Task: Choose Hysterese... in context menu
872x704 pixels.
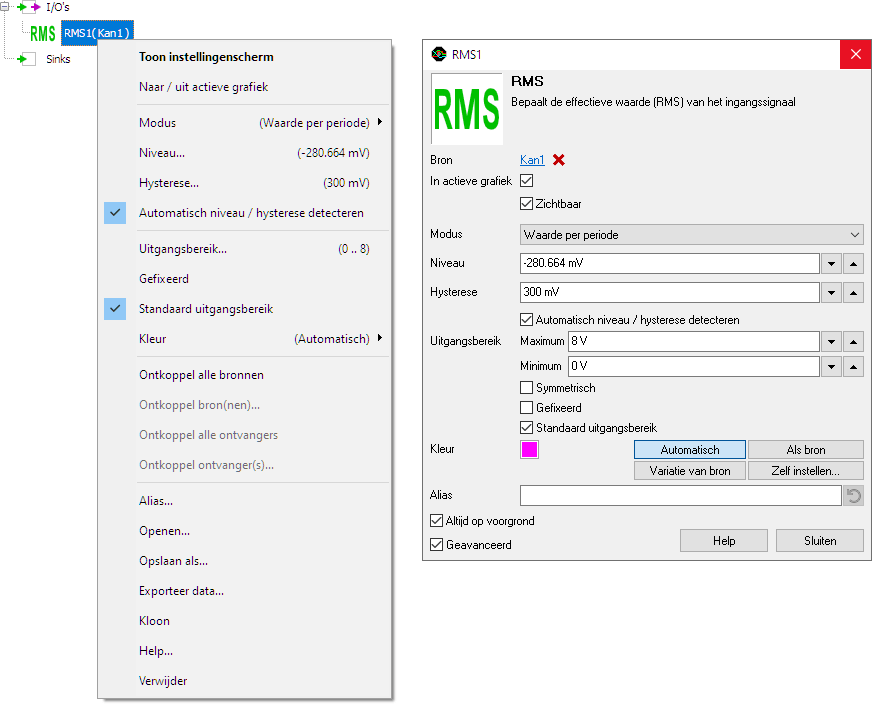Action: (245, 183)
